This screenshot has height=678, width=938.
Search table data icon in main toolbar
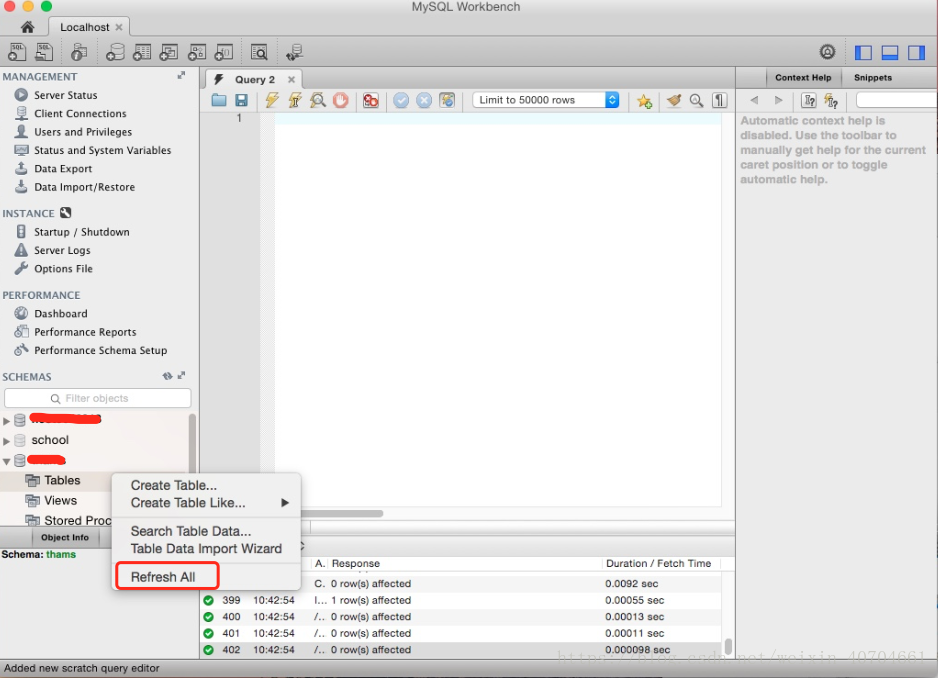259,52
